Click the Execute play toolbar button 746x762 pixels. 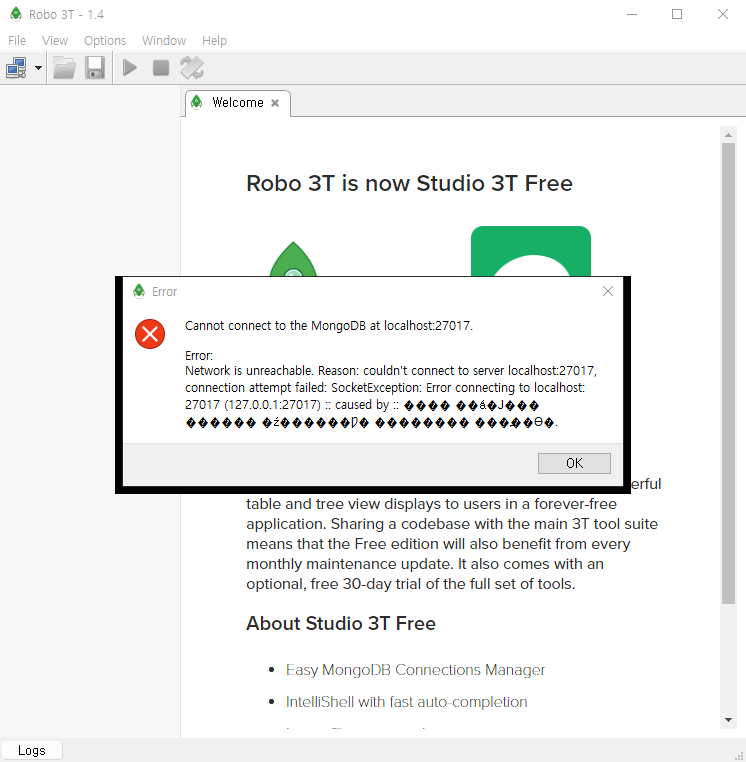click(130, 68)
